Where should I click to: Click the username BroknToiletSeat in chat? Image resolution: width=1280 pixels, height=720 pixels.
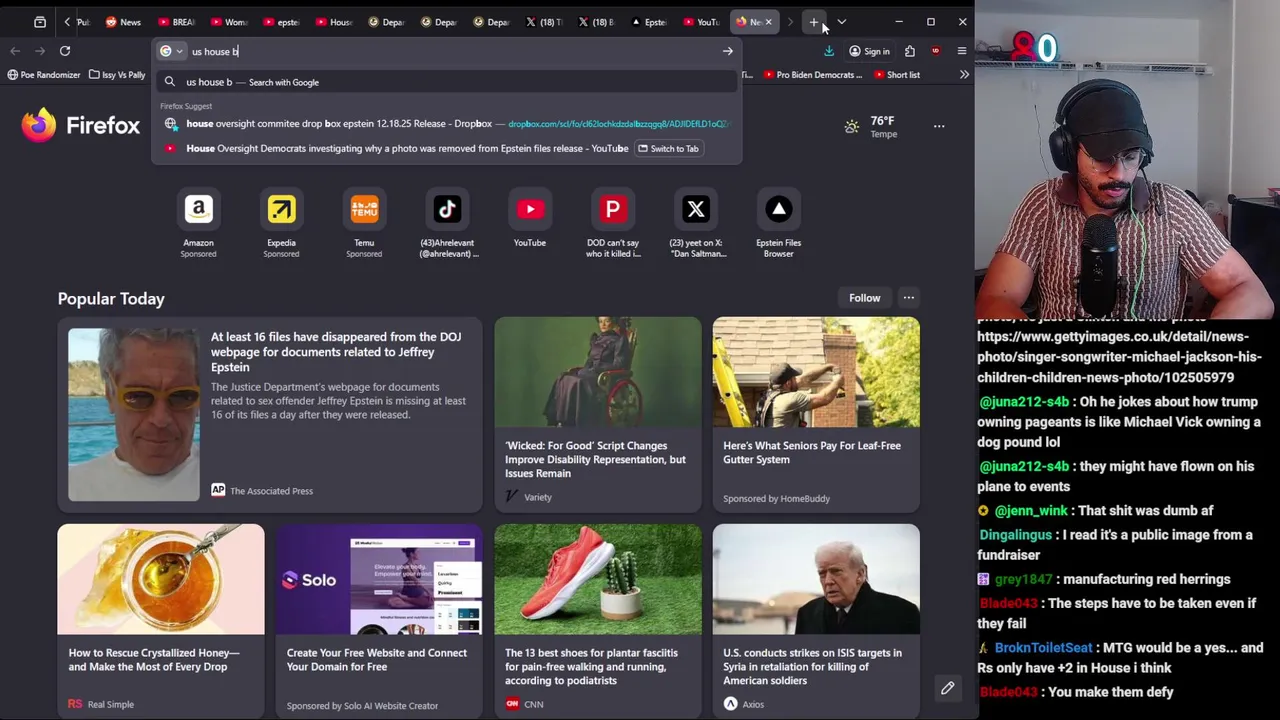(x=1043, y=648)
